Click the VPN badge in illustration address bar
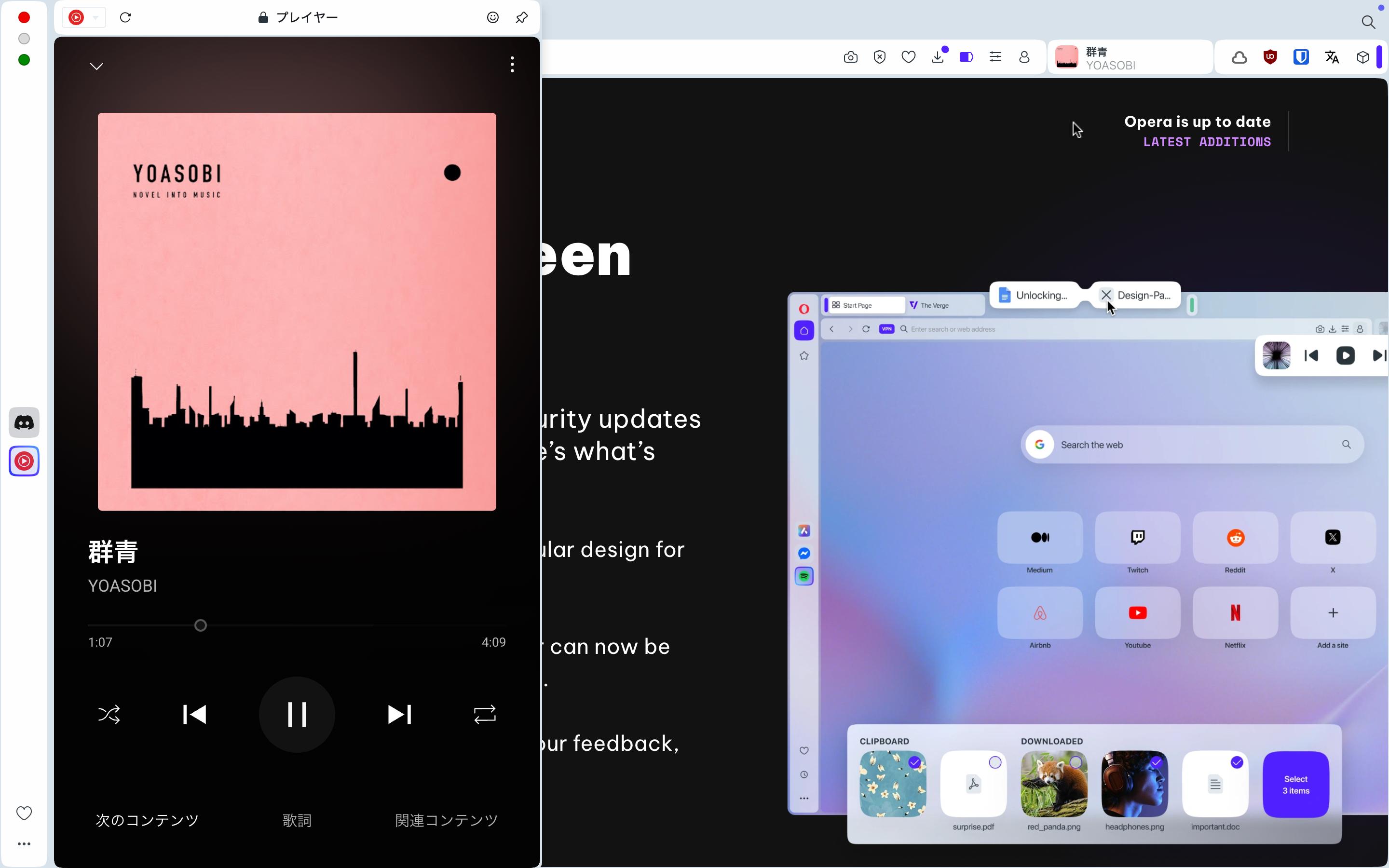1389x868 pixels. [887, 329]
